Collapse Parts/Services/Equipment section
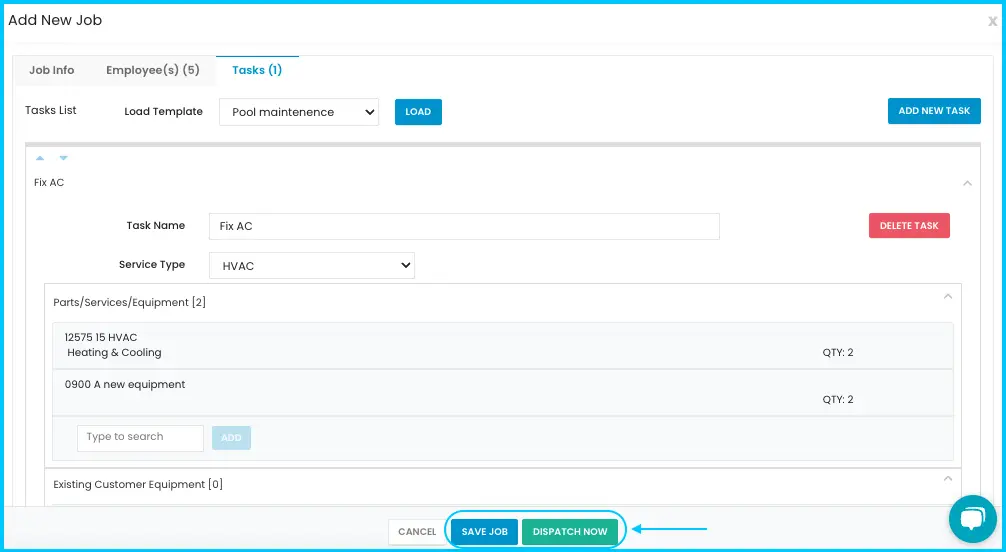 [948, 297]
